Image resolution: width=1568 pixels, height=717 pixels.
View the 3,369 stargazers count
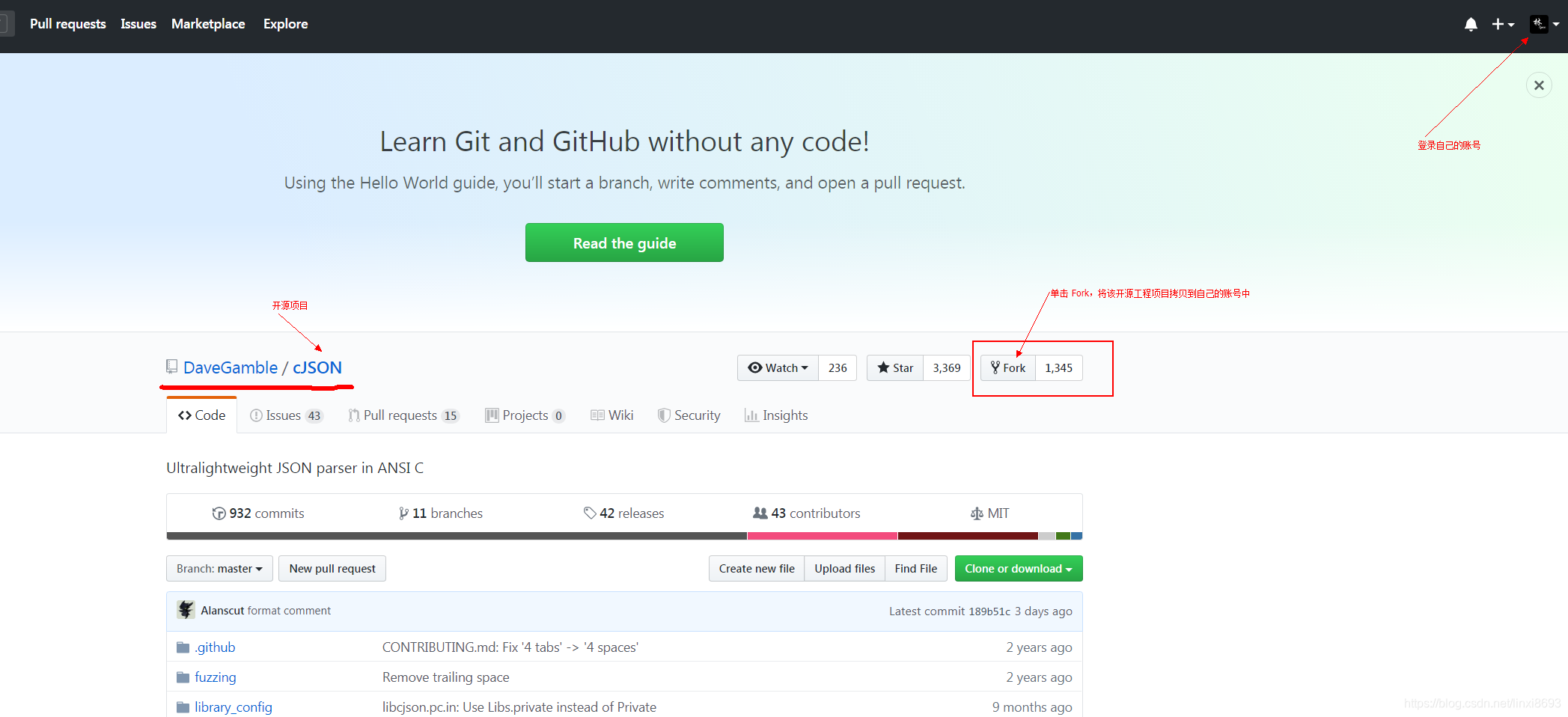[x=947, y=367]
